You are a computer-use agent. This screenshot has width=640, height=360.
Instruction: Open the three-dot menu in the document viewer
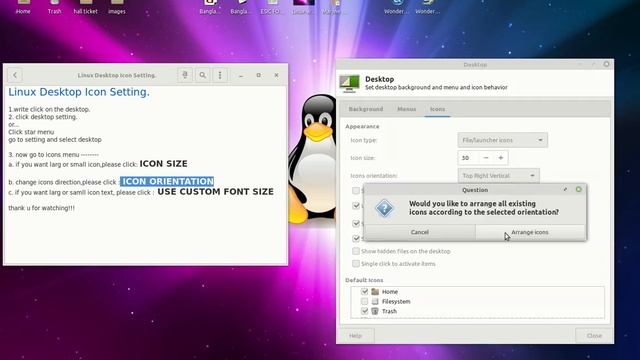[220, 75]
